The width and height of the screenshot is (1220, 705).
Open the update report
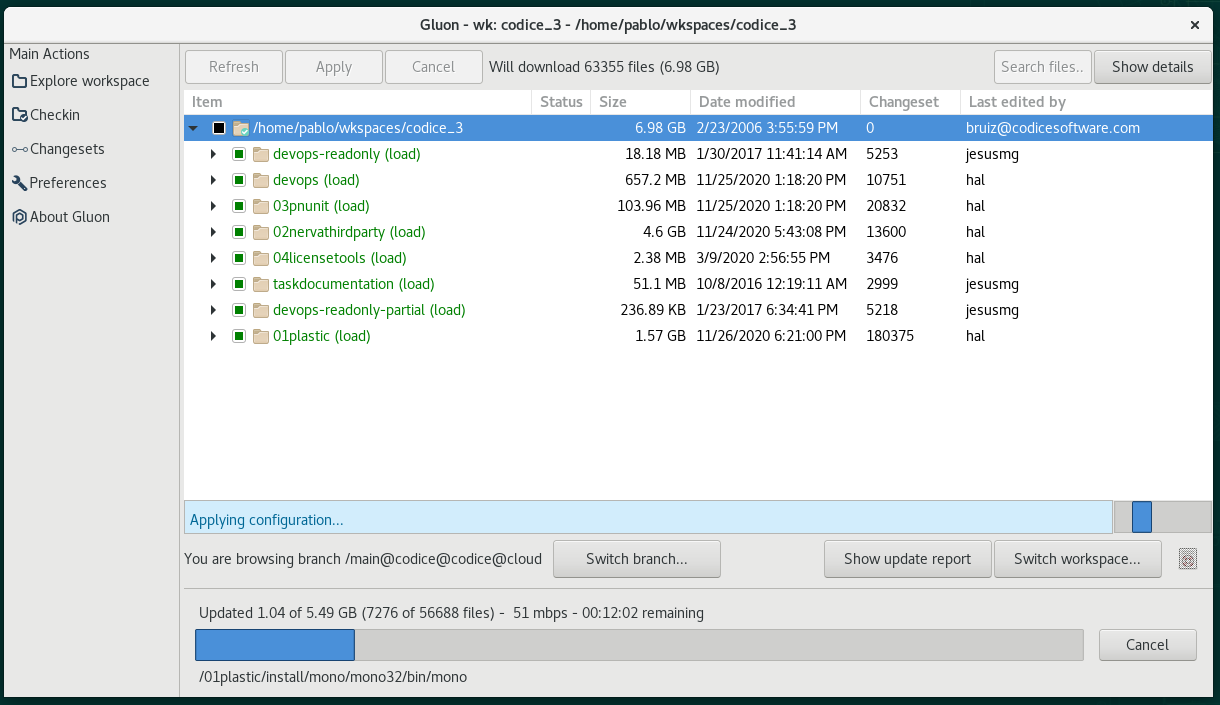point(907,559)
